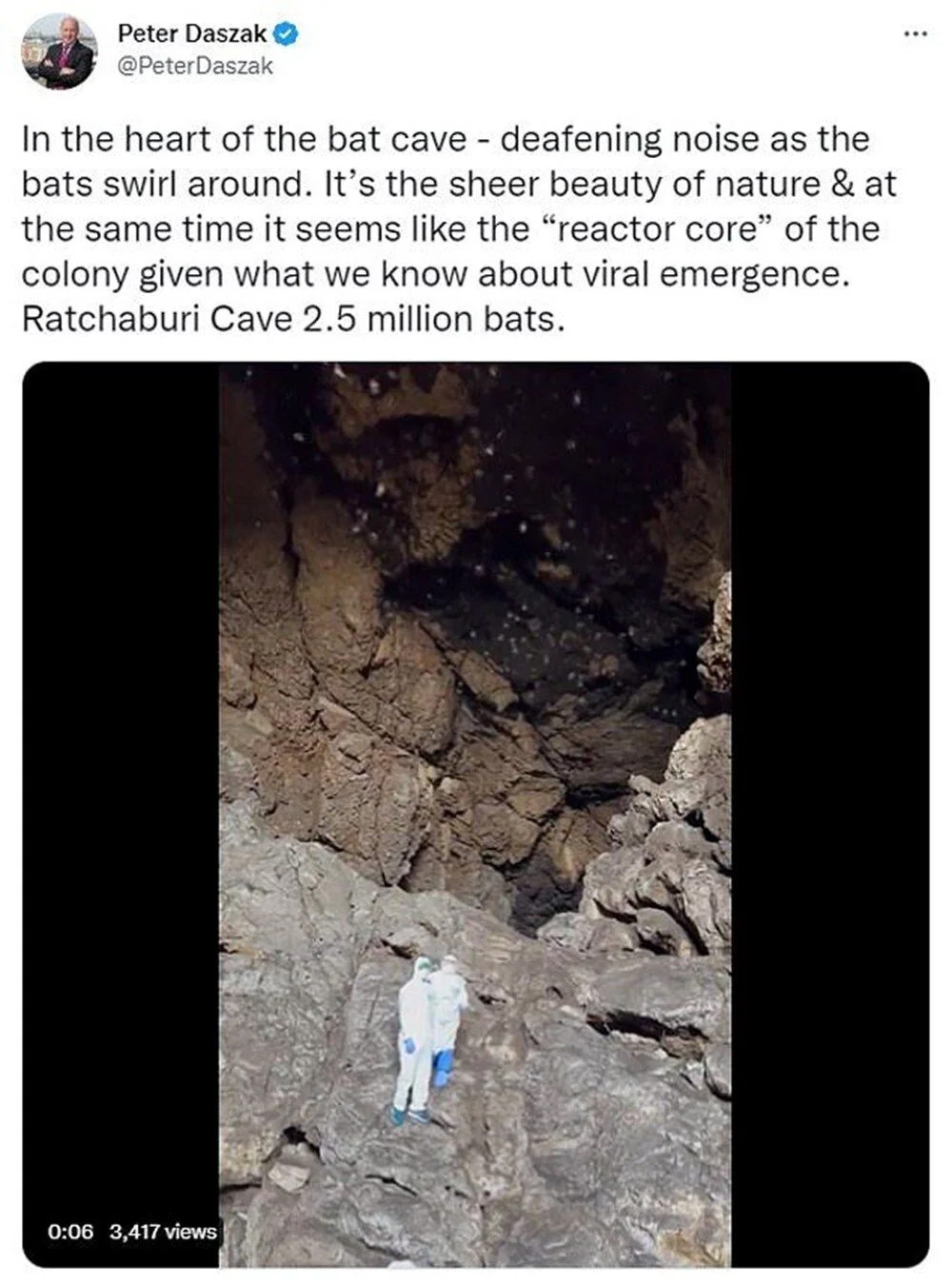Image resolution: width=952 pixels, height=1284 pixels.
Task: Click the text "2.5 million bats"
Action: tap(433, 319)
